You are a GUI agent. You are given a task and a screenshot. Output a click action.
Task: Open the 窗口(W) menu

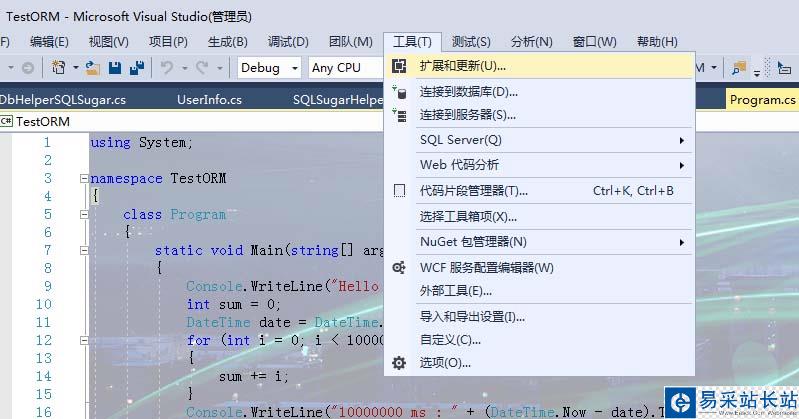tap(595, 41)
